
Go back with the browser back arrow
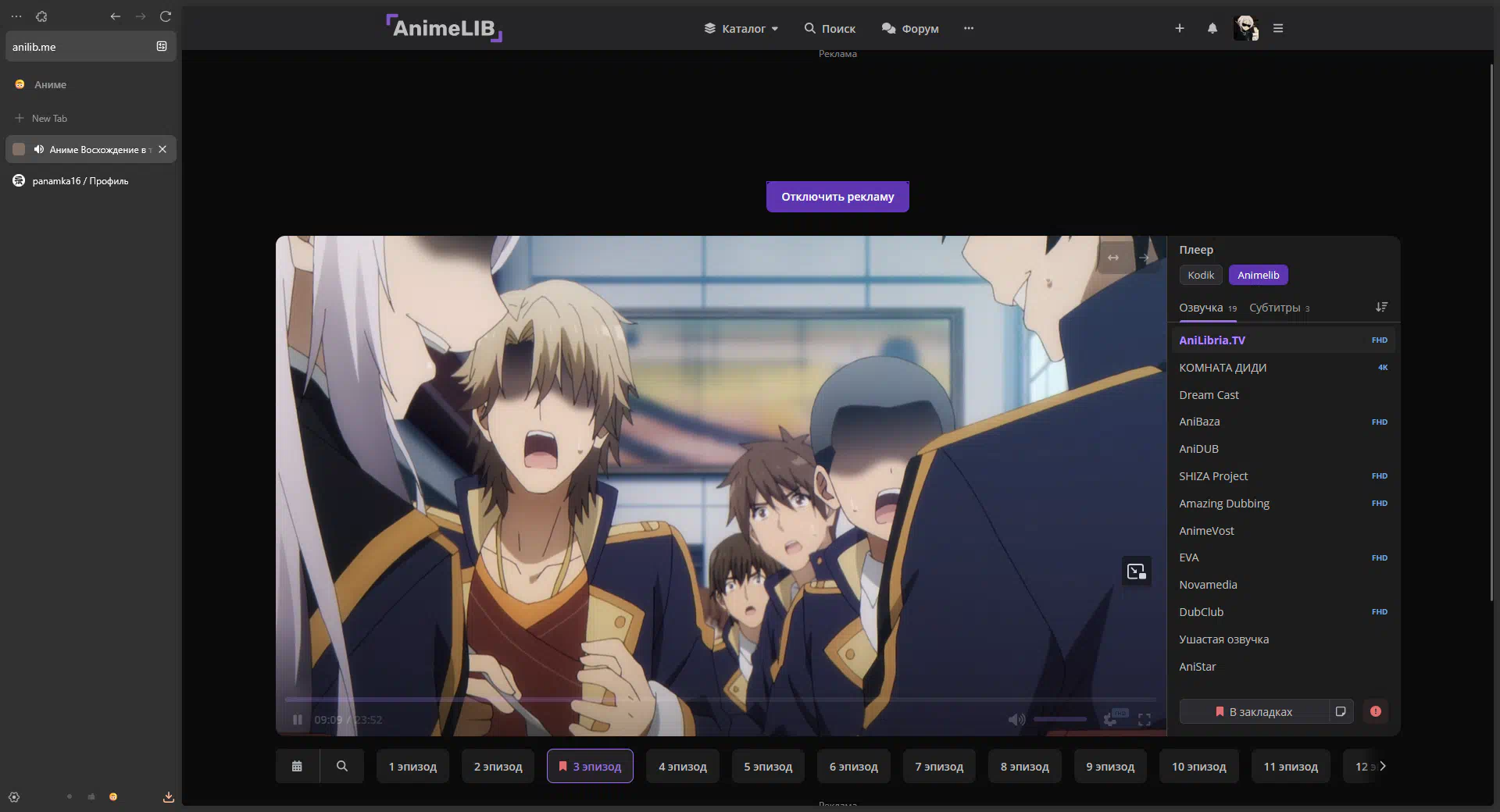pos(116,16)
